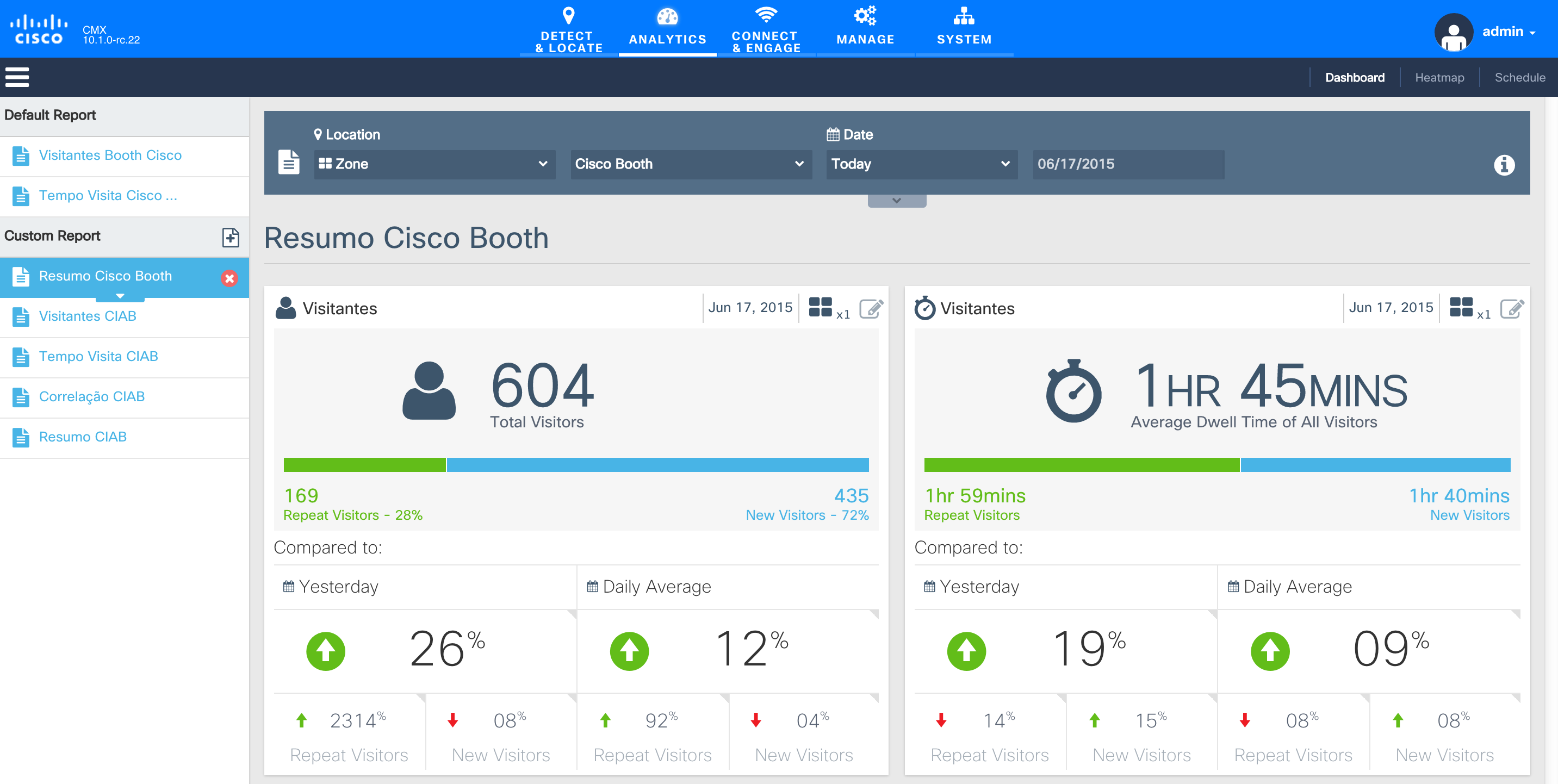Add a new custom report
The width and height of the screenshot is (1558, 784).
(x=231, y=237)
